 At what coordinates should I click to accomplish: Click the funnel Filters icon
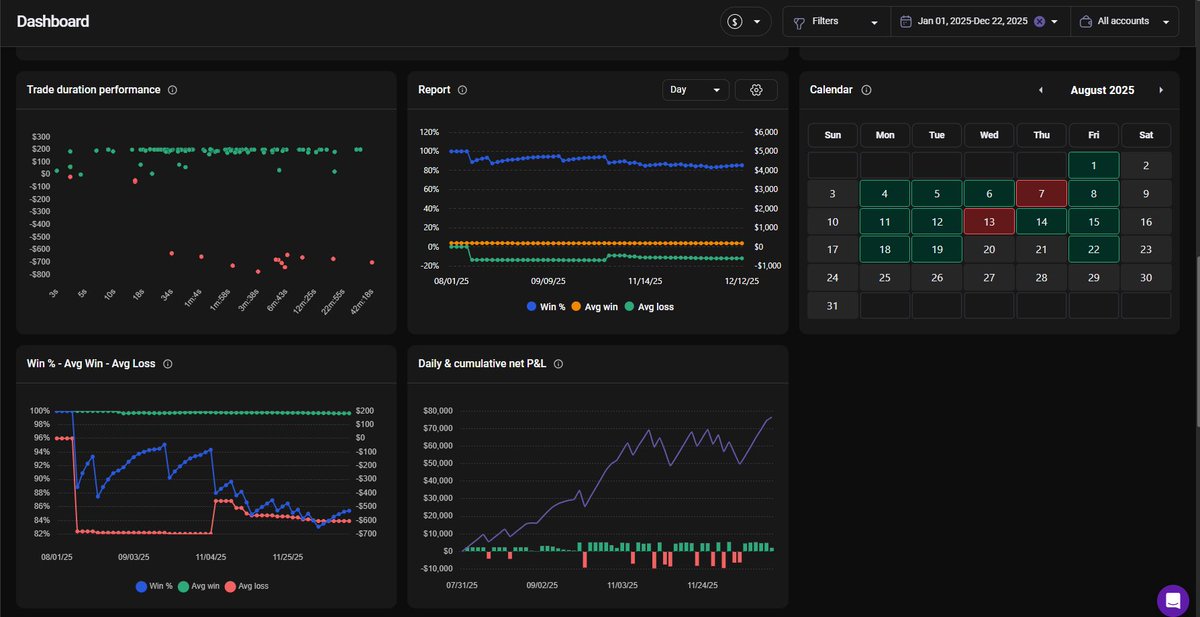pos(799,21)
